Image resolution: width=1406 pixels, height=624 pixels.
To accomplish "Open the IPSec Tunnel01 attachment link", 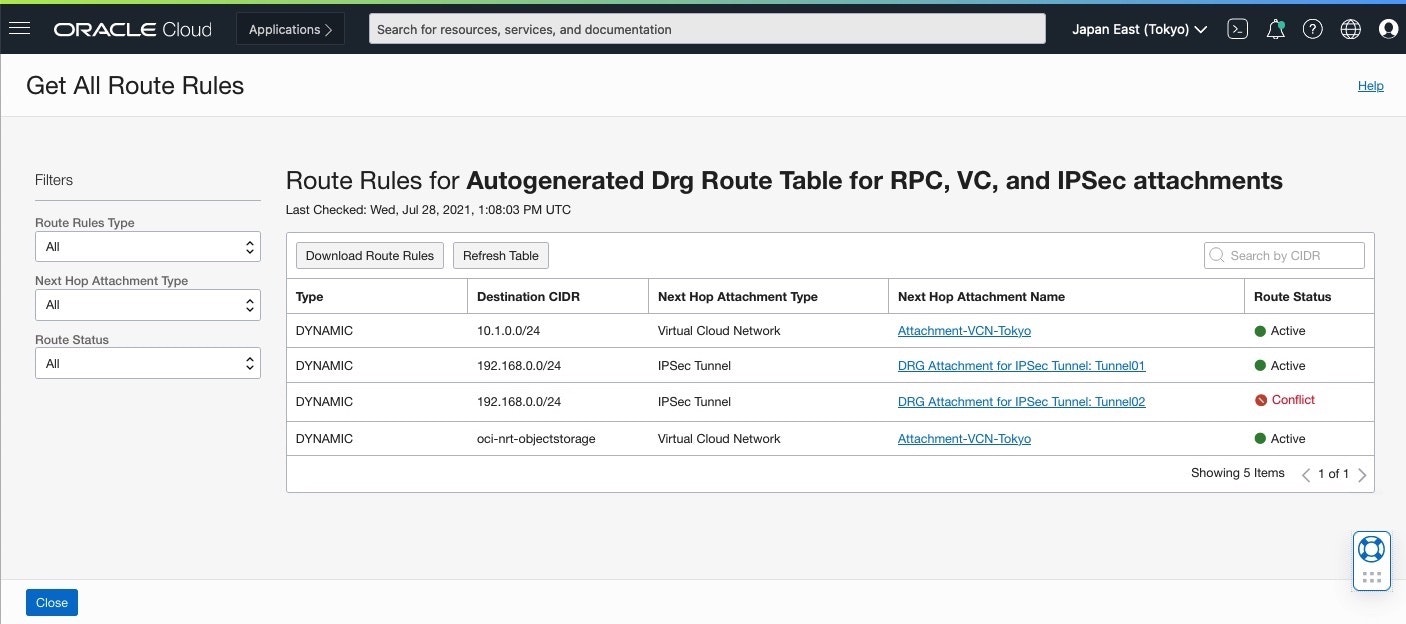I will point(1021,366).
